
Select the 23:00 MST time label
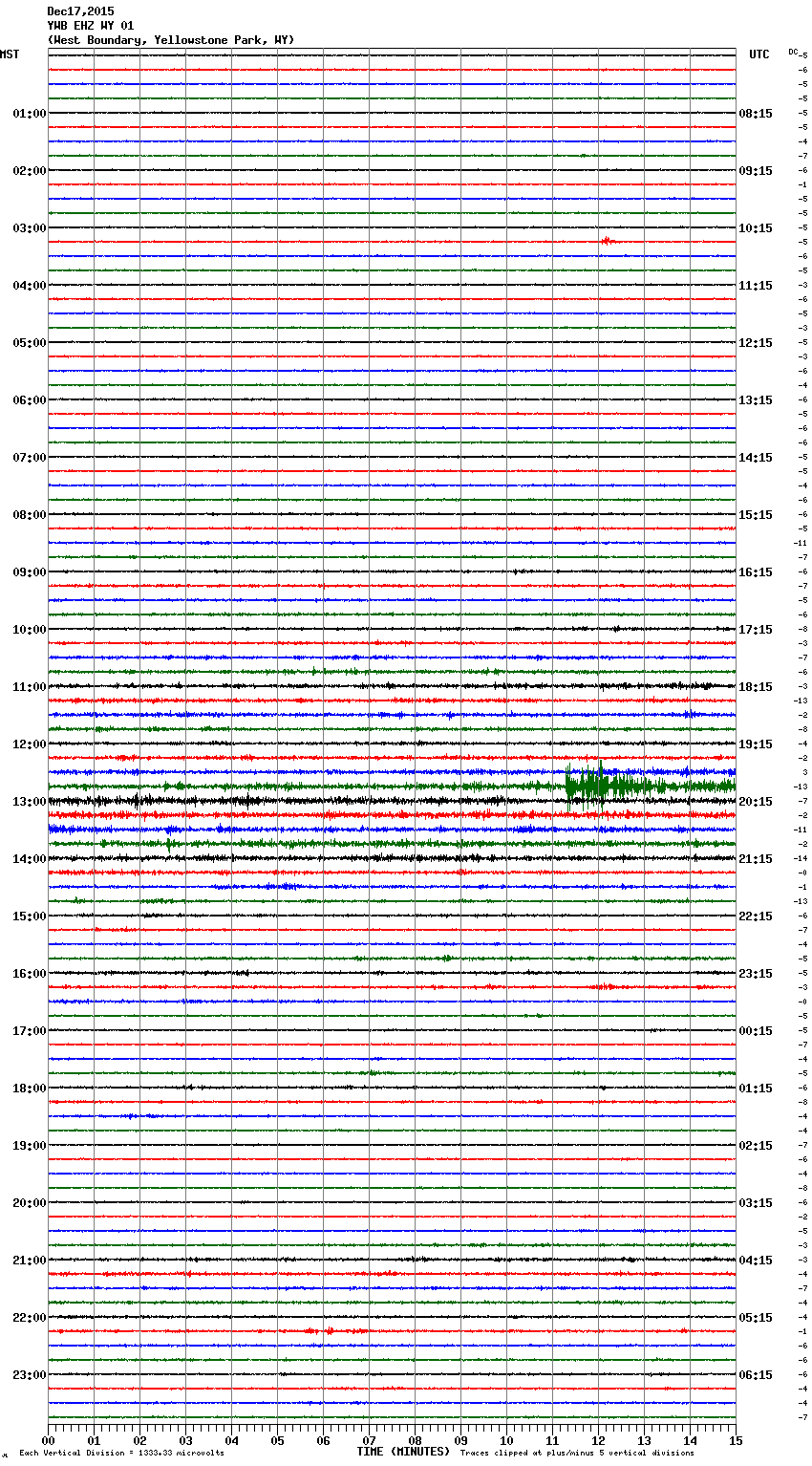click(x=29, y=1375)
